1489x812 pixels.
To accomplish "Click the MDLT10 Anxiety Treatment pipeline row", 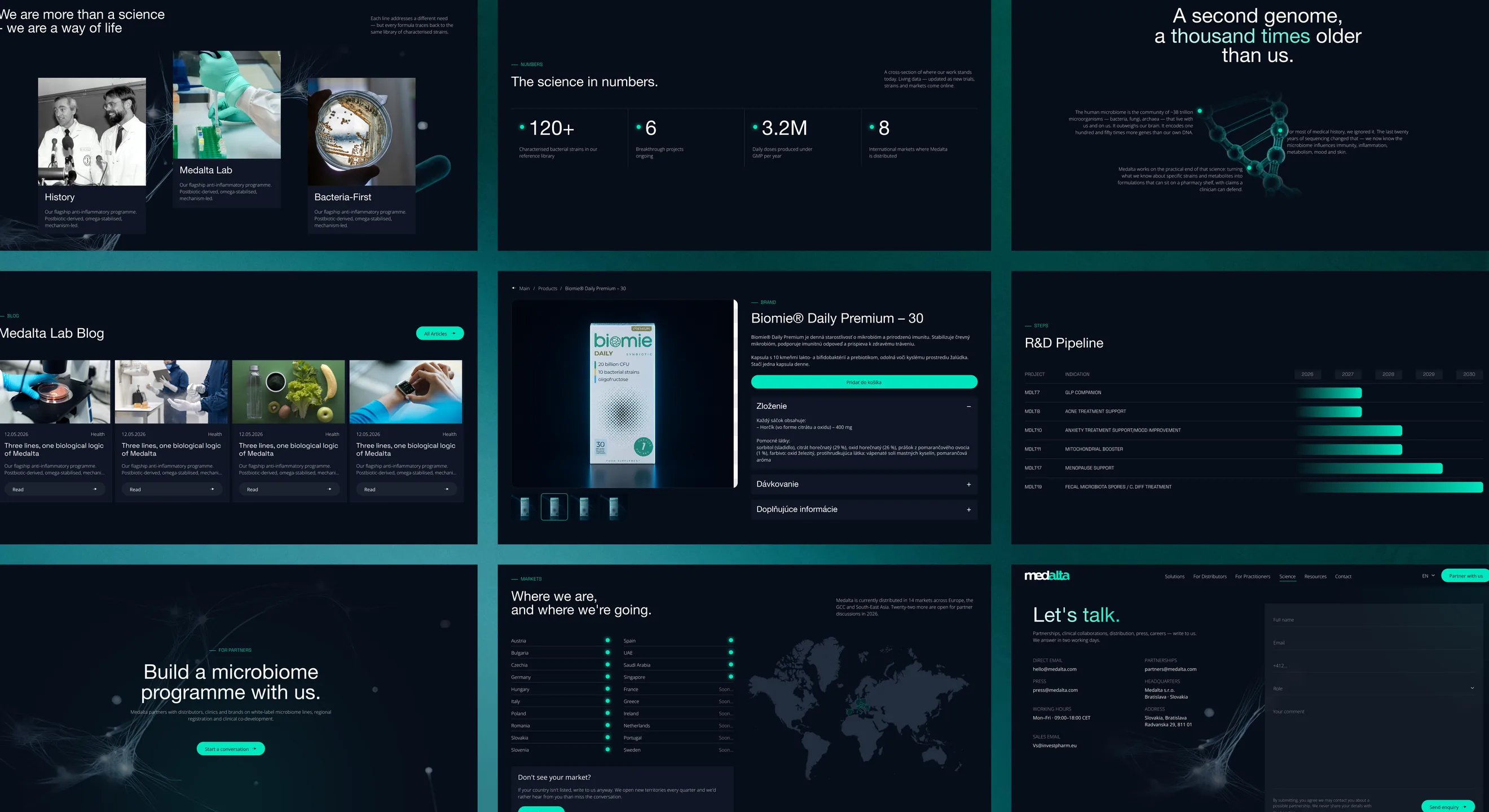I will [x=1253, y=431].
